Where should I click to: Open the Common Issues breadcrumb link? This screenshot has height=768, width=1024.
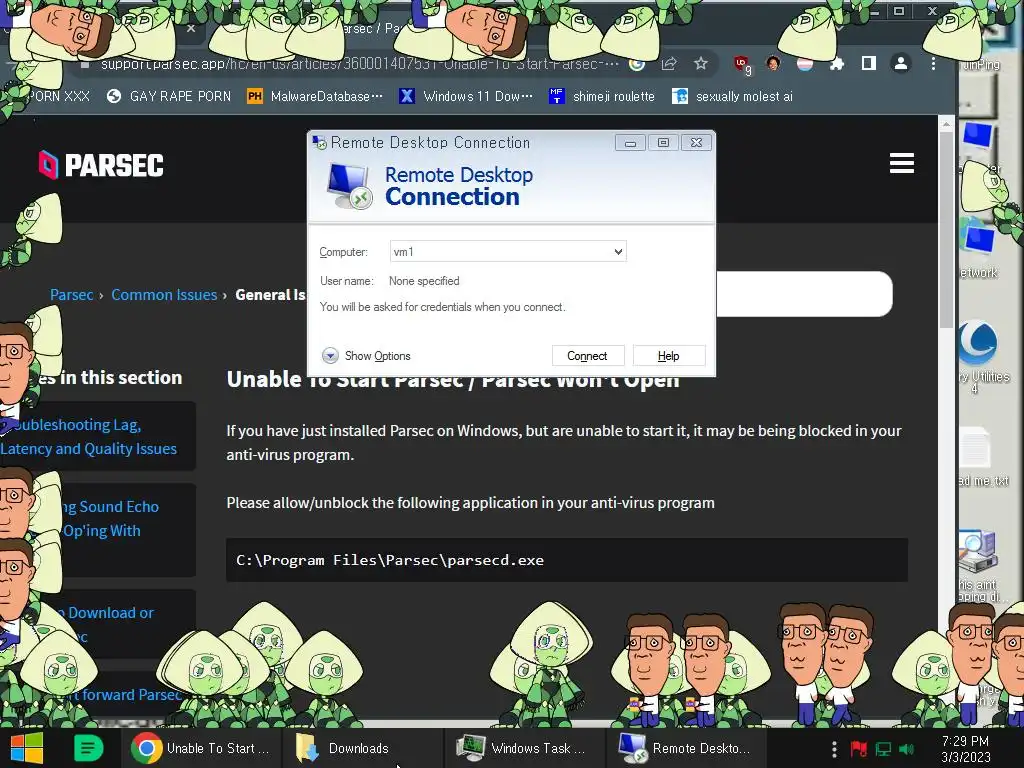click(164, 295)
